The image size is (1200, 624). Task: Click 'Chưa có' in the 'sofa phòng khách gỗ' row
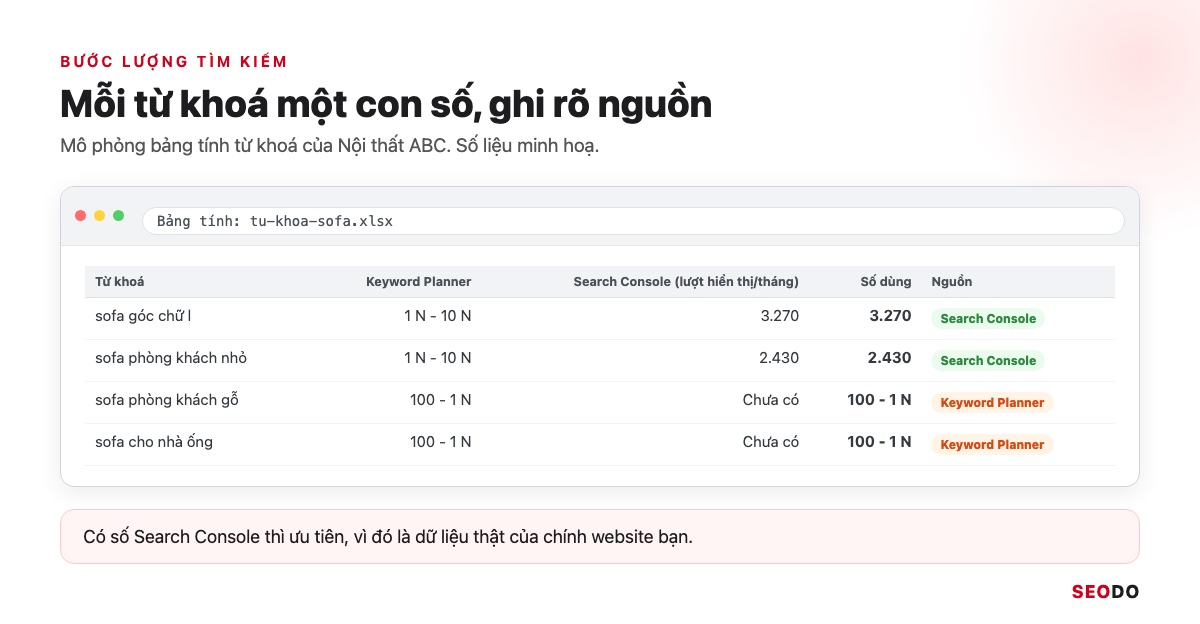coord(771,400)
